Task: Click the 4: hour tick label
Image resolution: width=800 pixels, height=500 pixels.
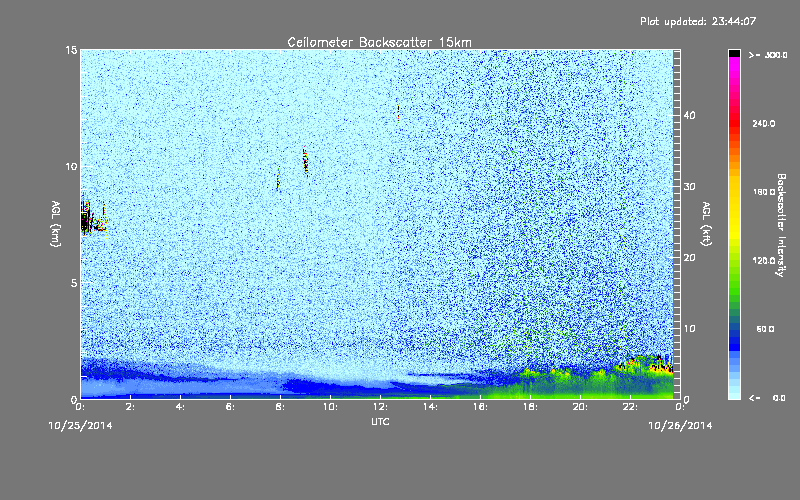Action: click(180, 407)
